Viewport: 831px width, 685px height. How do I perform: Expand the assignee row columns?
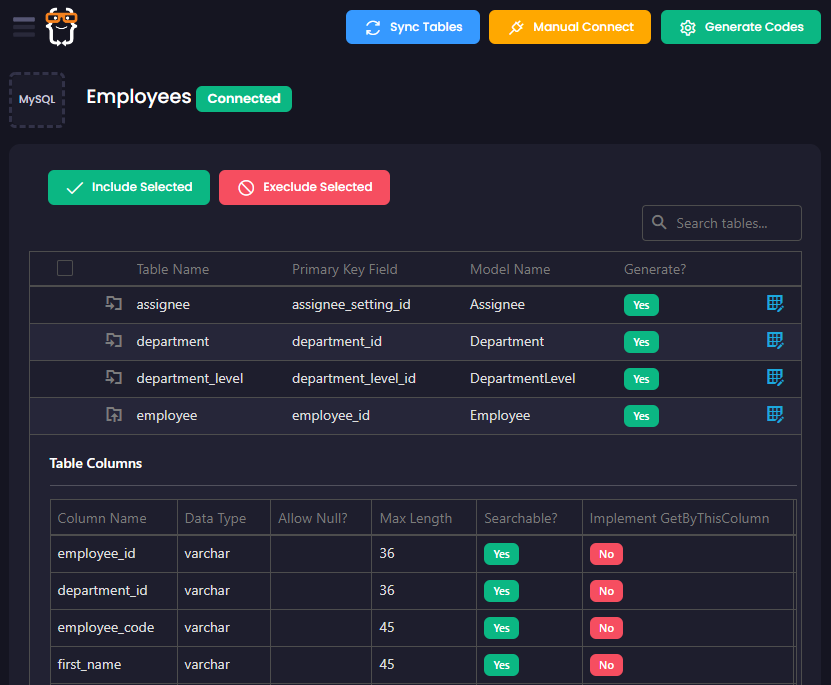tap(113, 304)
